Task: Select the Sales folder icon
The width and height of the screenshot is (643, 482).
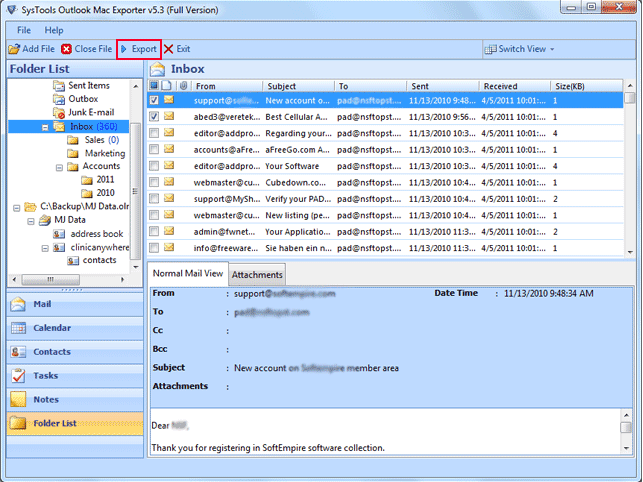Action: tap(73, 140)
